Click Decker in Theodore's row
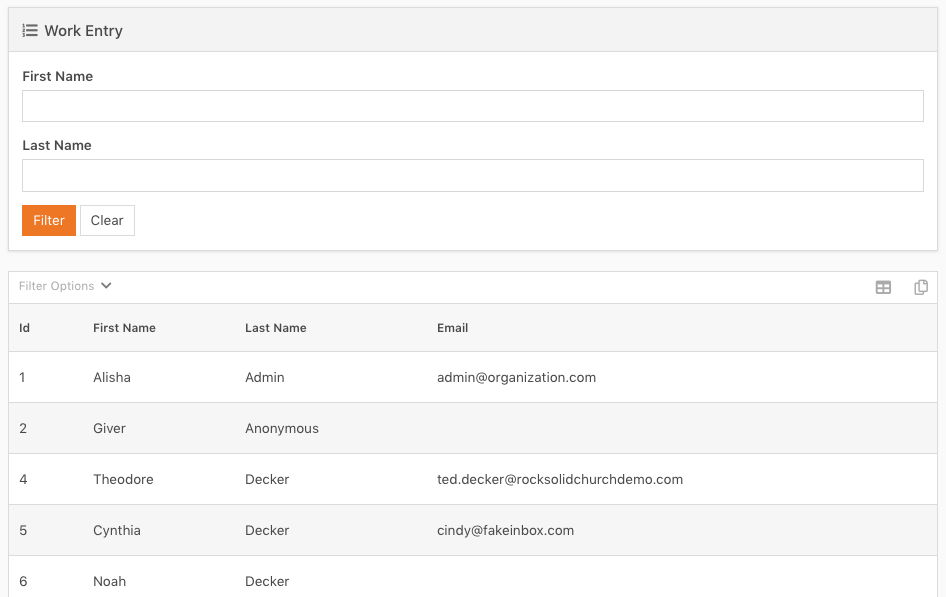 [267, 479]
